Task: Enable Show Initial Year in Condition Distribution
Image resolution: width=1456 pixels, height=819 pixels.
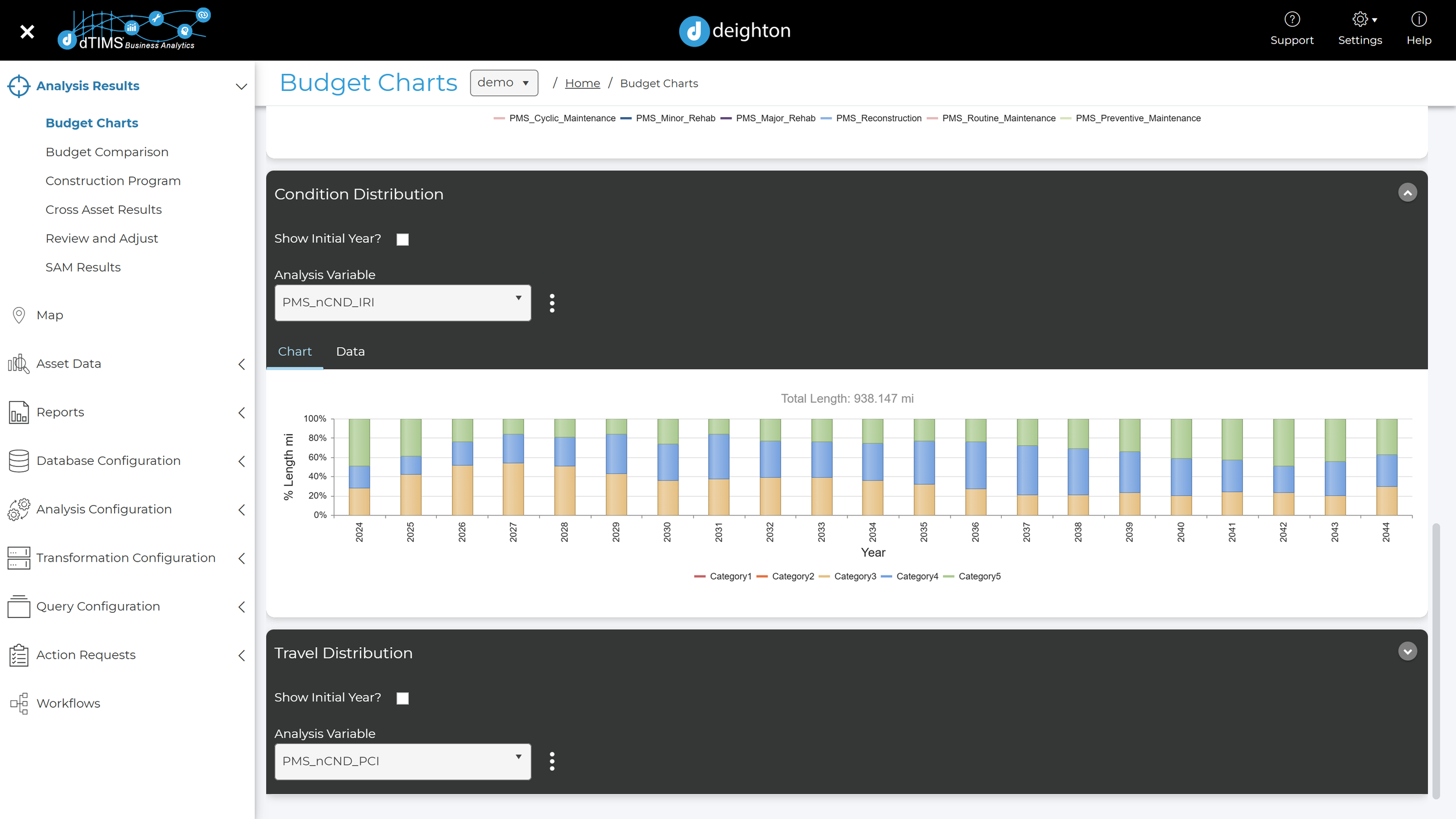Action: pyautogui.click(x=402, y=239)
